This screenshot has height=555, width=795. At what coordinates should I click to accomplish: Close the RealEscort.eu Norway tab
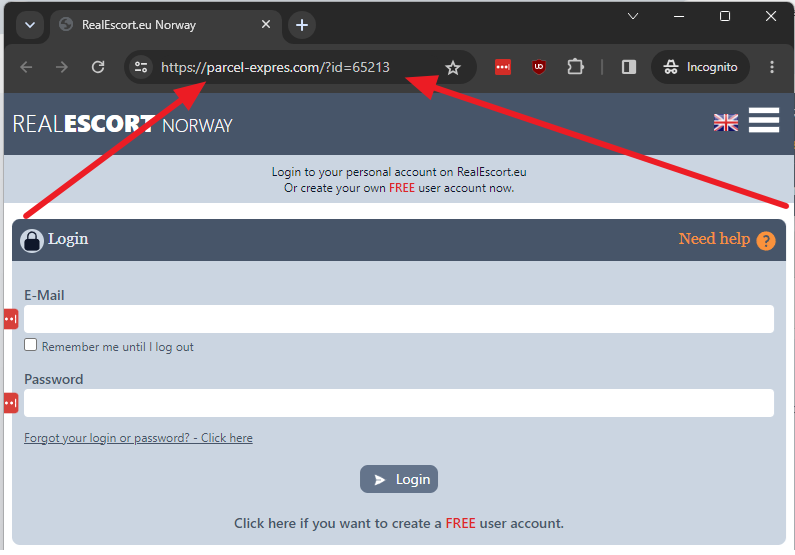pyautogui.click(x=266, y=24)
